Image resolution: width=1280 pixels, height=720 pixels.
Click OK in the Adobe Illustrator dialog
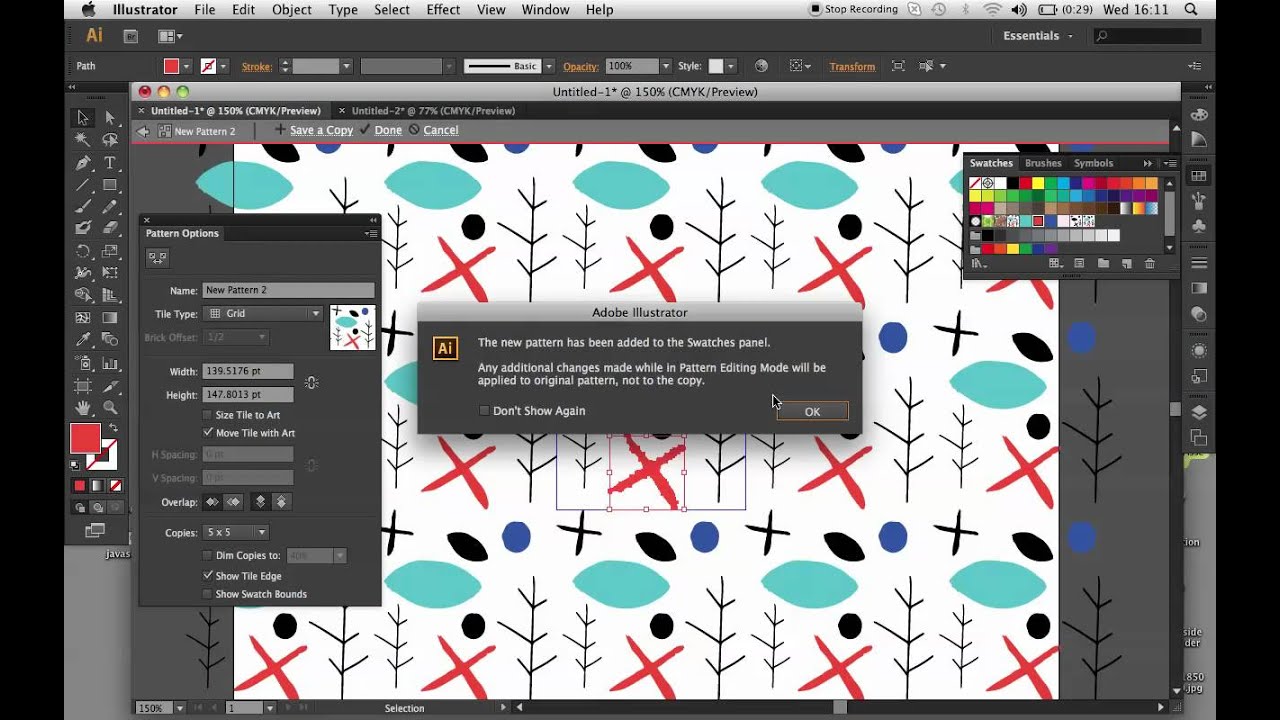812,411
